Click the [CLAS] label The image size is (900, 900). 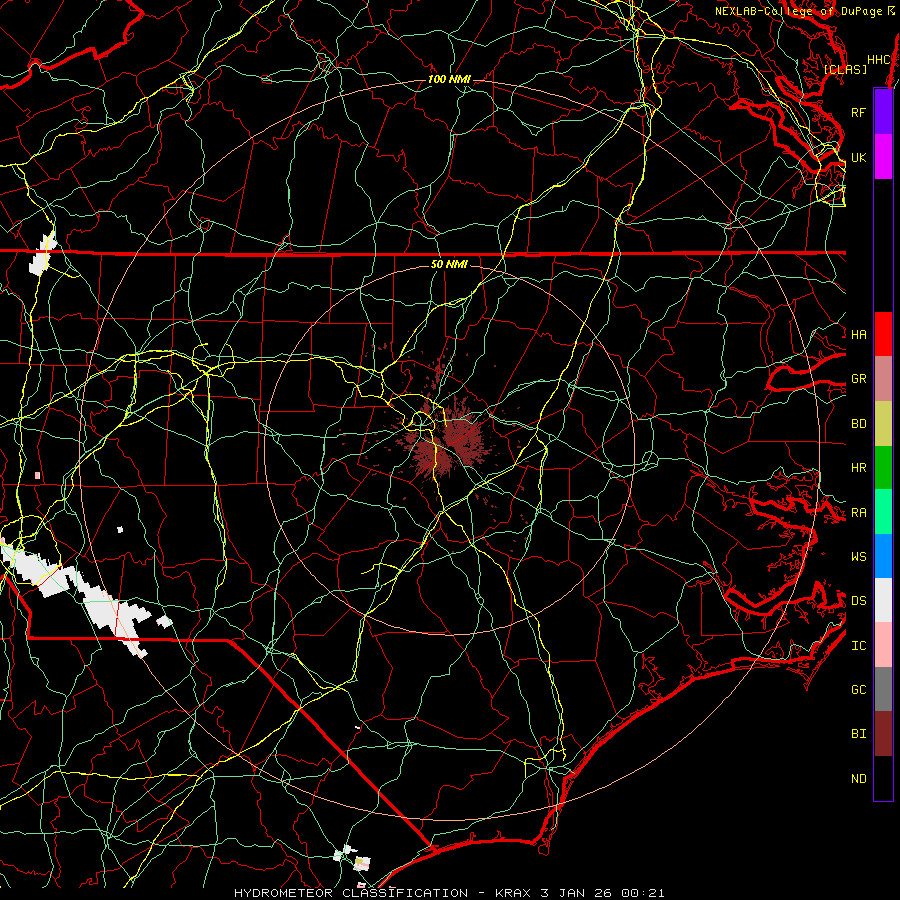coord(845,69)
